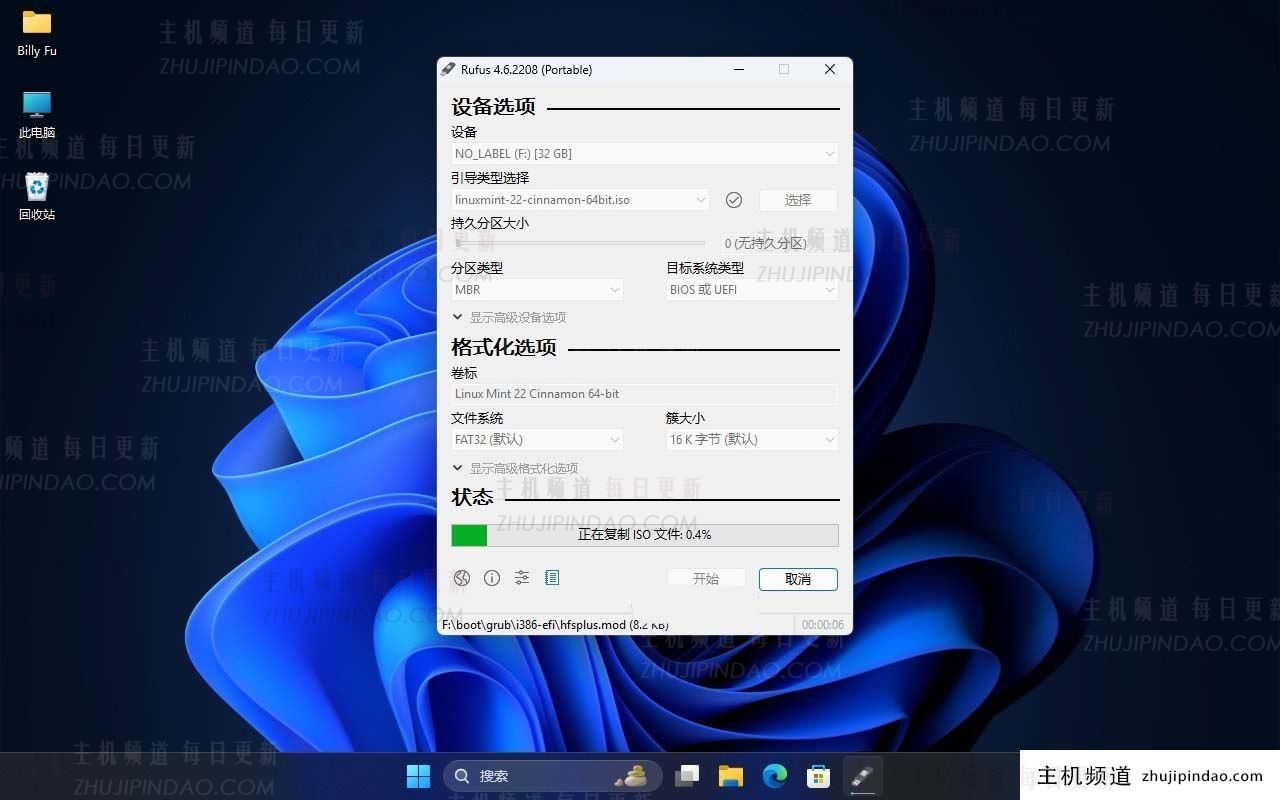This screenshot has height=800, width=1280.
Task: Open the 簇大小 16 K dropdown
Action: coord(752,440)
